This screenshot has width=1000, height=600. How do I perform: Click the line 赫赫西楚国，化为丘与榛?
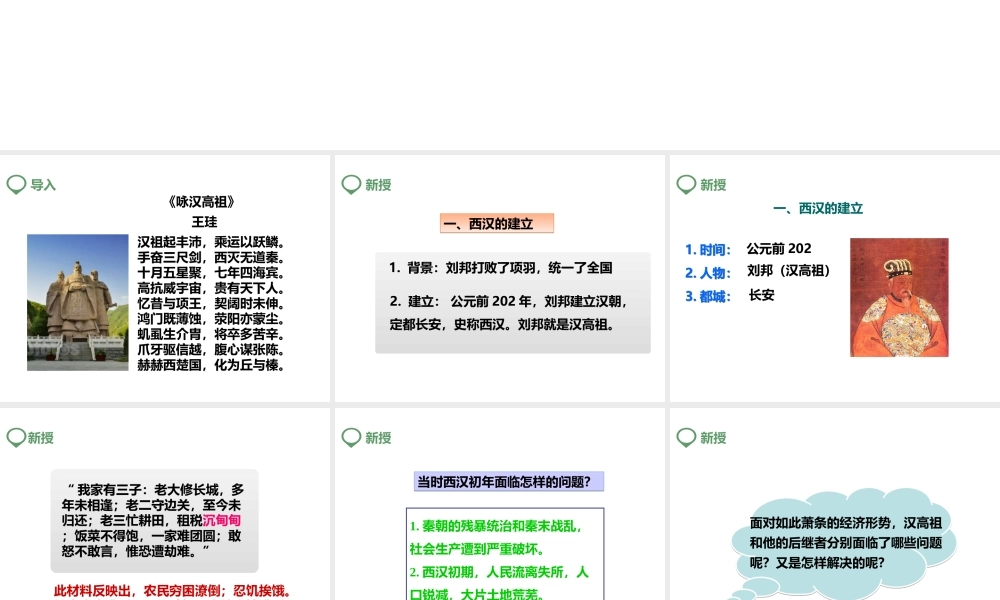214,365
